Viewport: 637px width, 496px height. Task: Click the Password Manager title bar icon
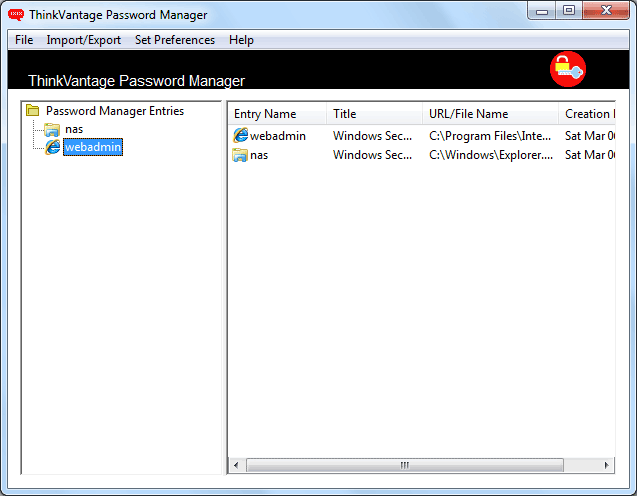[16, 15]
